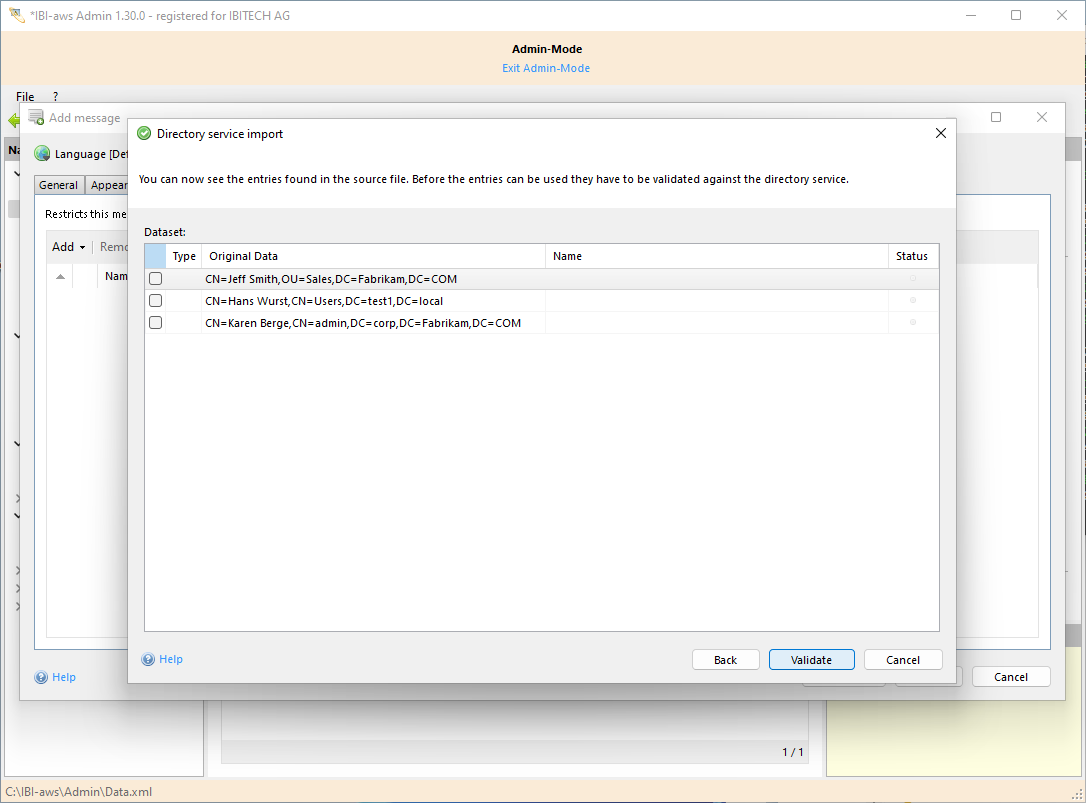Click the Language globe icon
This screenshot has width=1086, height=803.
point(42,154)
